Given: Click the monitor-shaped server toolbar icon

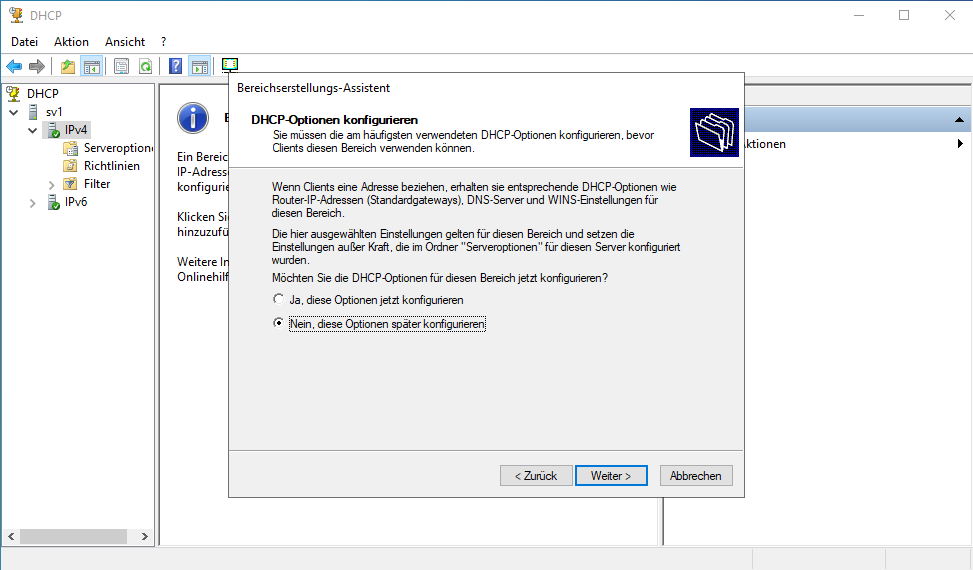Looking at the screenshot, I should (230, 65).
